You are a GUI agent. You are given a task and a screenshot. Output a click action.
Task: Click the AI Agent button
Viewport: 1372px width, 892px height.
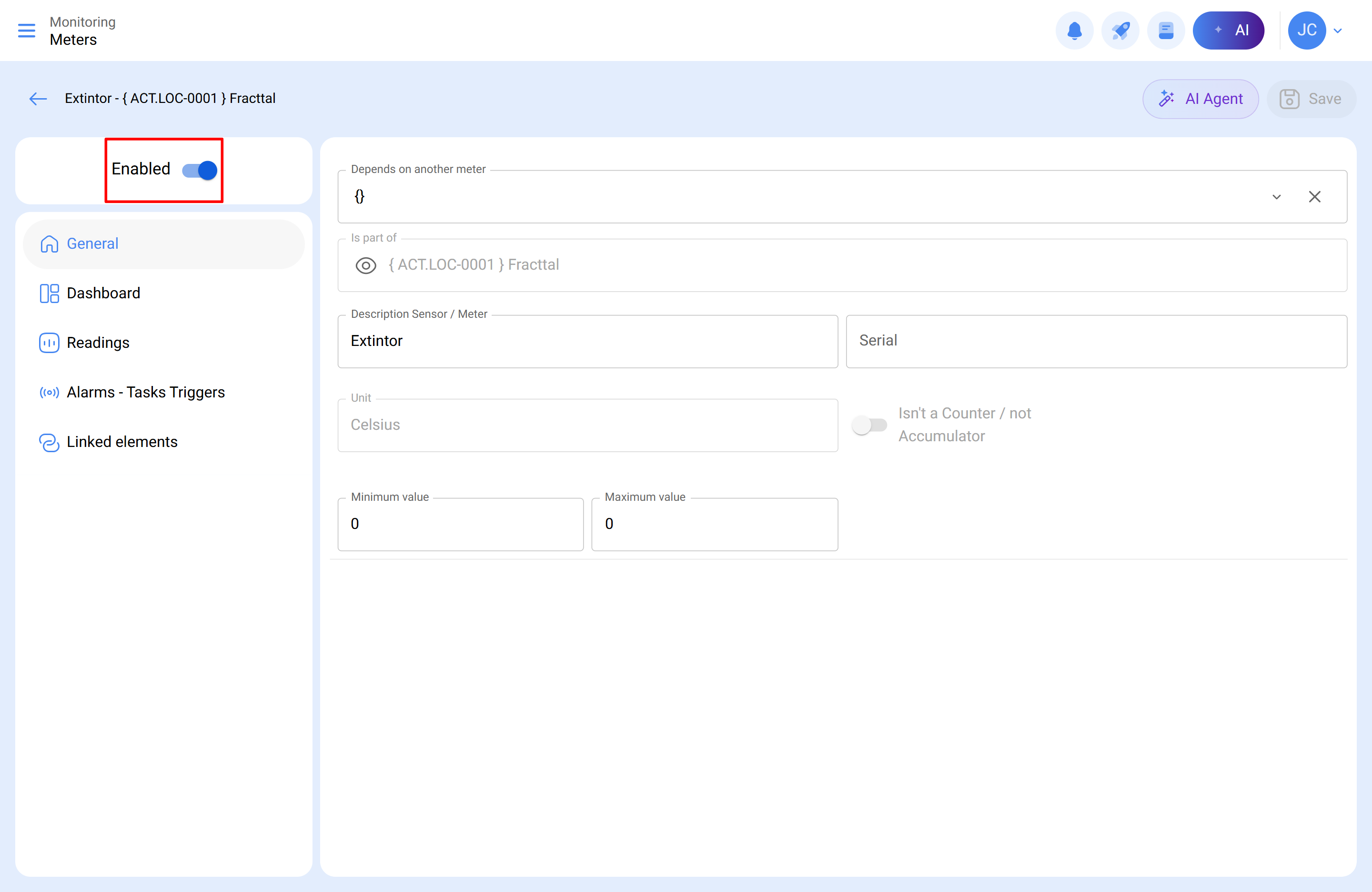[1200, 99]
